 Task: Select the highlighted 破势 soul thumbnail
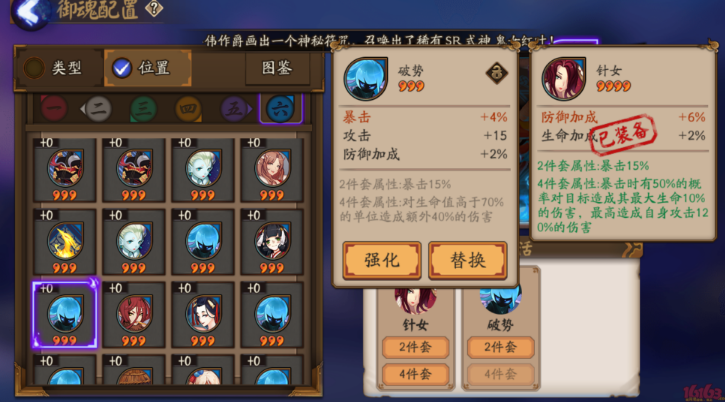pyautogui.click(x=65, y=315)
